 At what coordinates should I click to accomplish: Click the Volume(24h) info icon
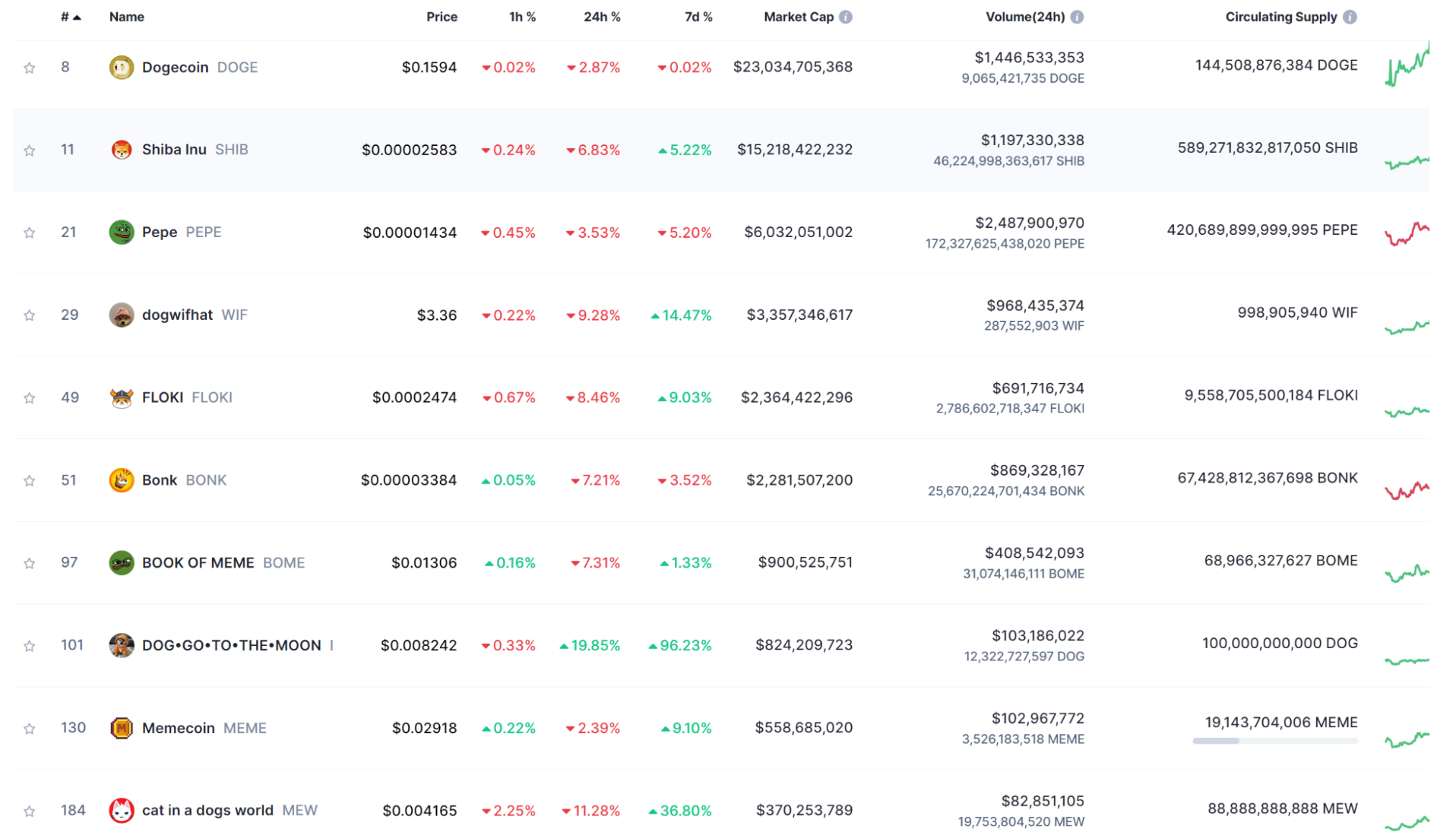pos(1077,17)
